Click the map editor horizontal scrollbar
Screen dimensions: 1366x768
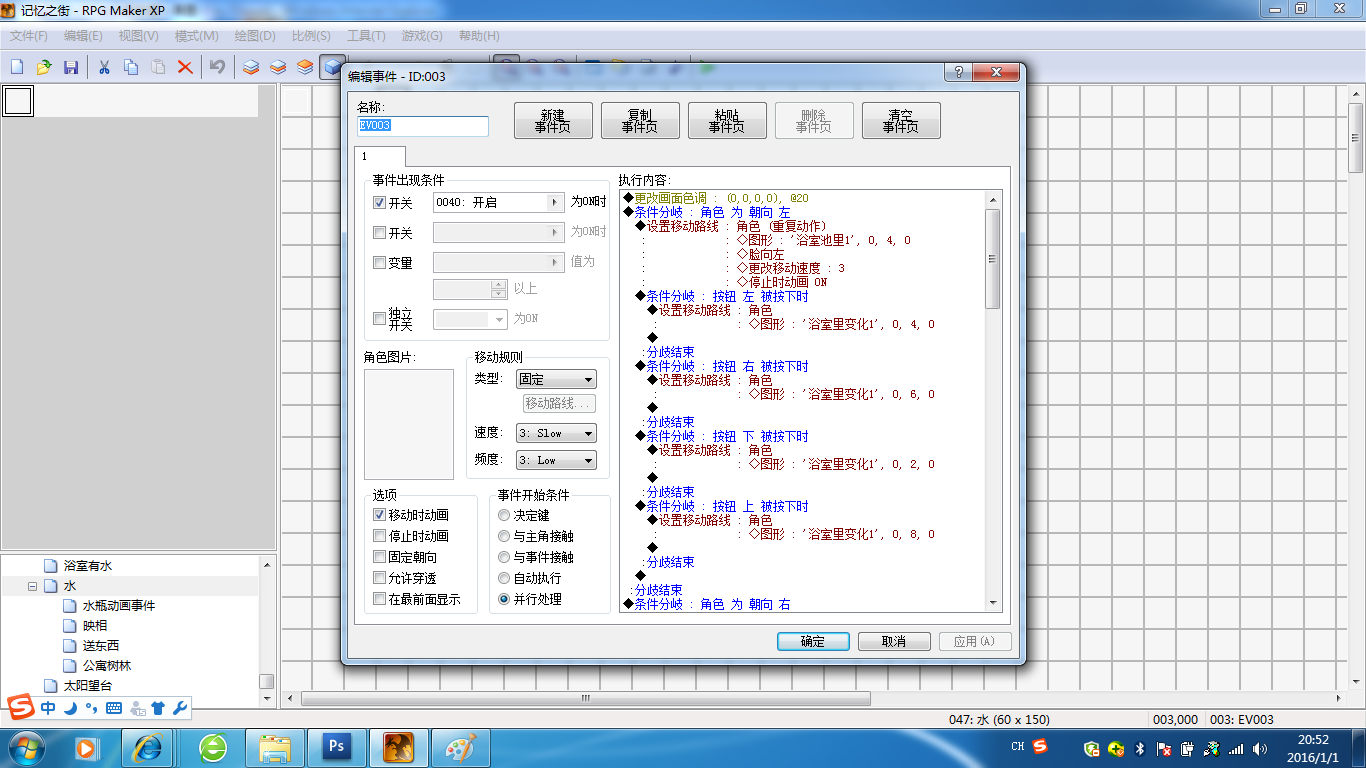(x=815, y=698)
